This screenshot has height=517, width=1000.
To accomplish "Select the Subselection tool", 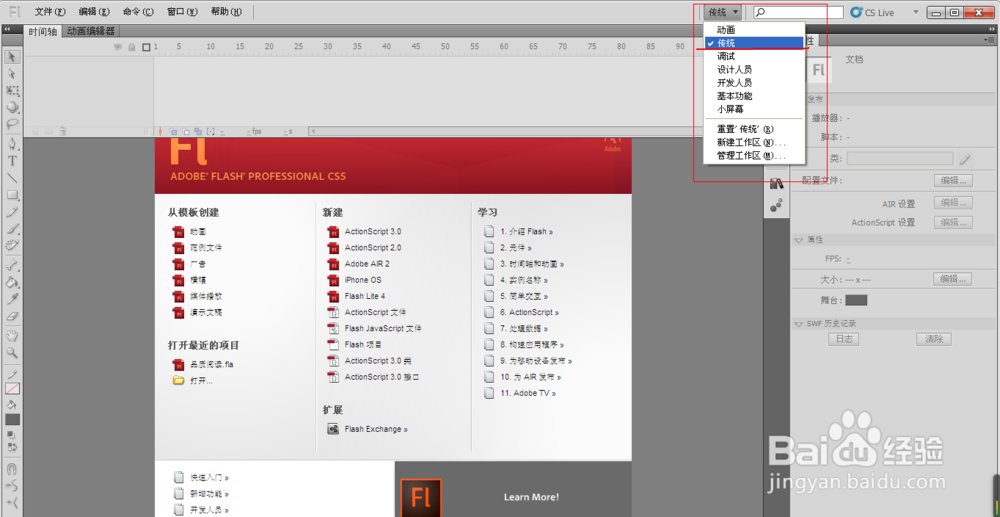I will [12, 74].
